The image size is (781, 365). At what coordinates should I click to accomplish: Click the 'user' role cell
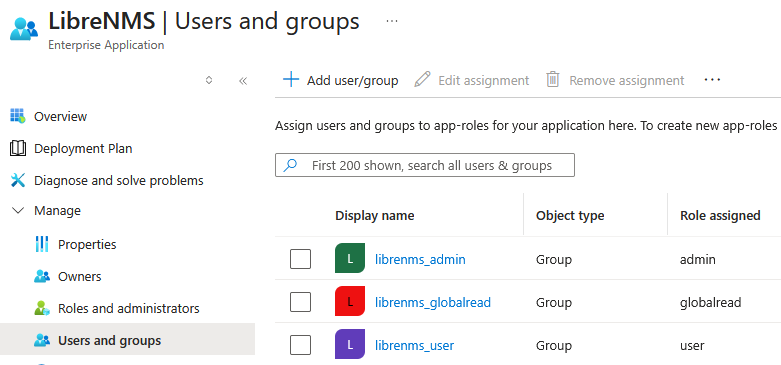coord(692,346)
